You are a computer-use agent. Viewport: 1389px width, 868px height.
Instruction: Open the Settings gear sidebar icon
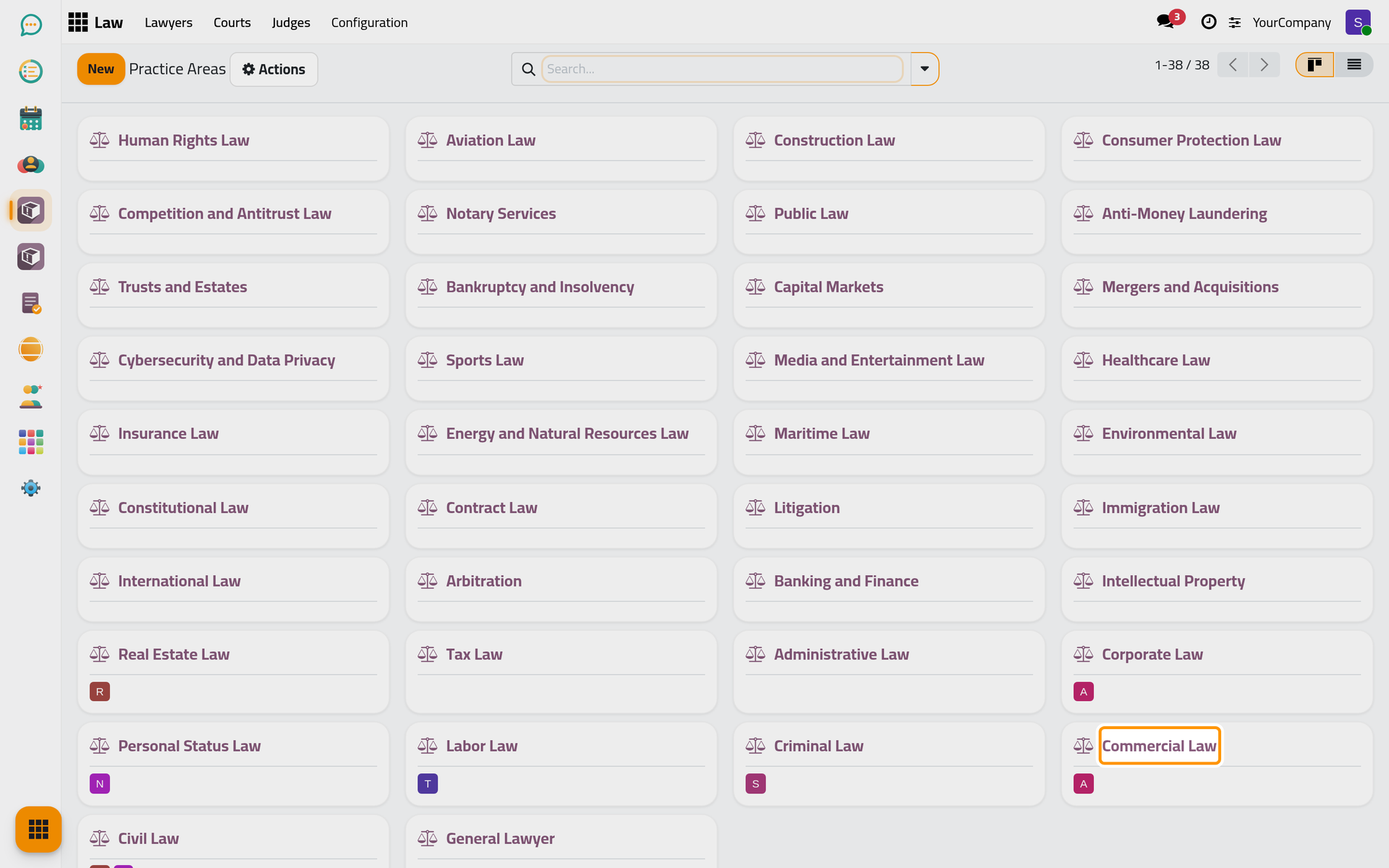tap(30, 488)
